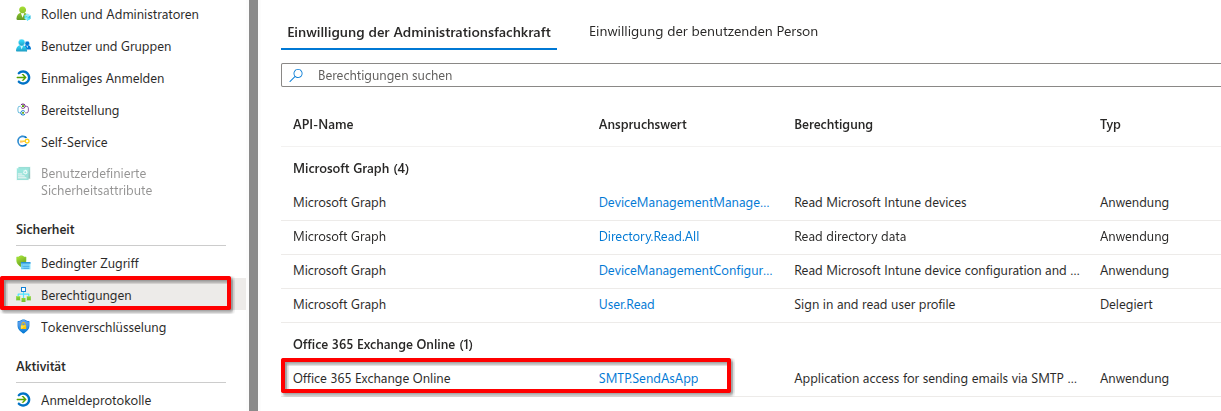Open Self-Service page label

coord(74,143)
